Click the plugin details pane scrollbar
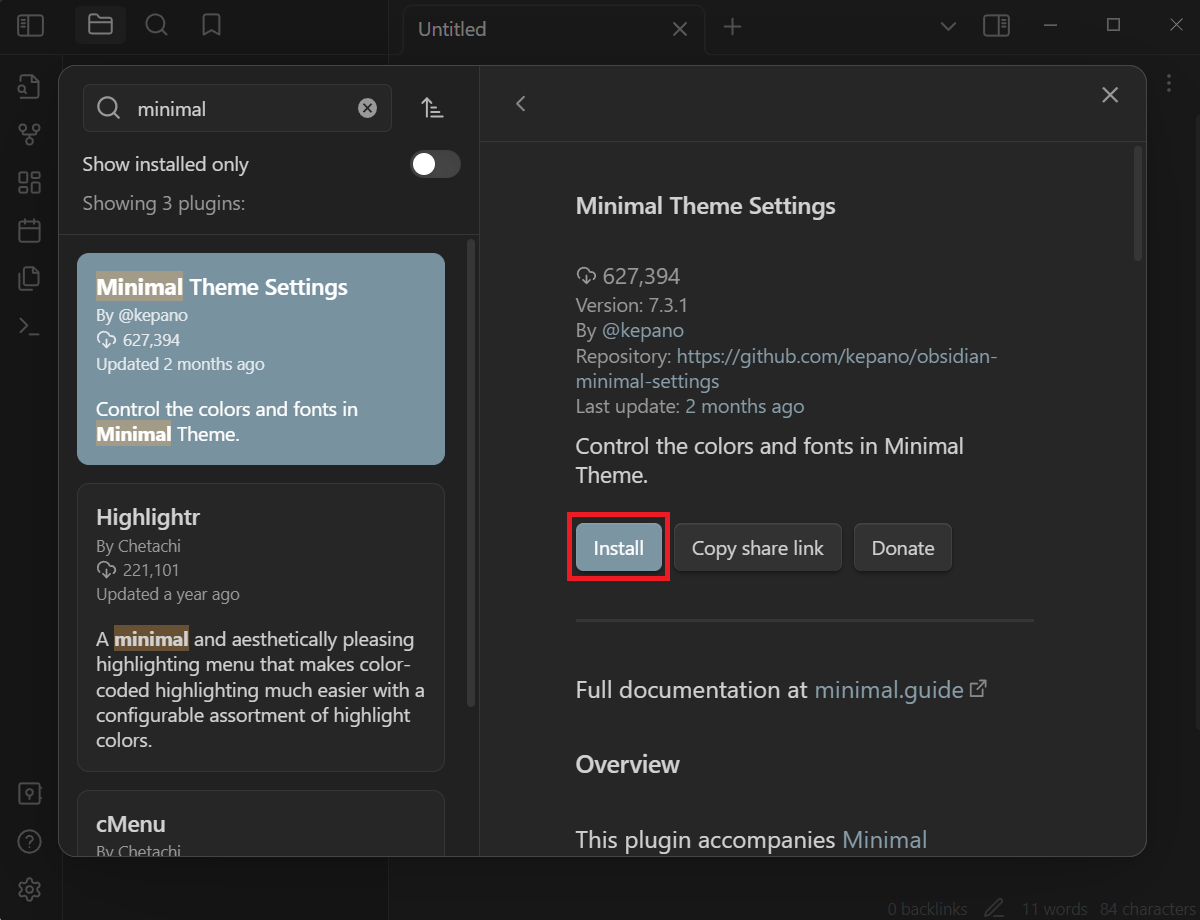1200x920 pixels. click(1138, 205)
